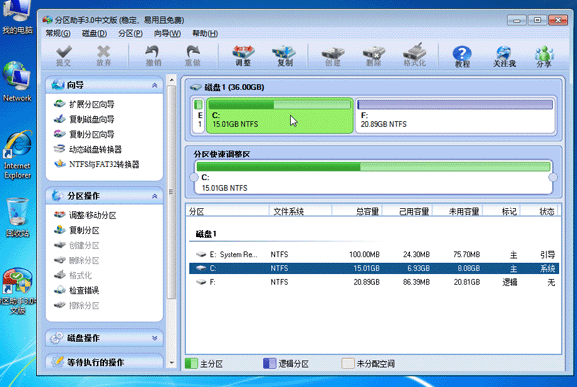Click the 创建 create partition toolbar icon
The image size is (577, 387).
pos(333,56)
